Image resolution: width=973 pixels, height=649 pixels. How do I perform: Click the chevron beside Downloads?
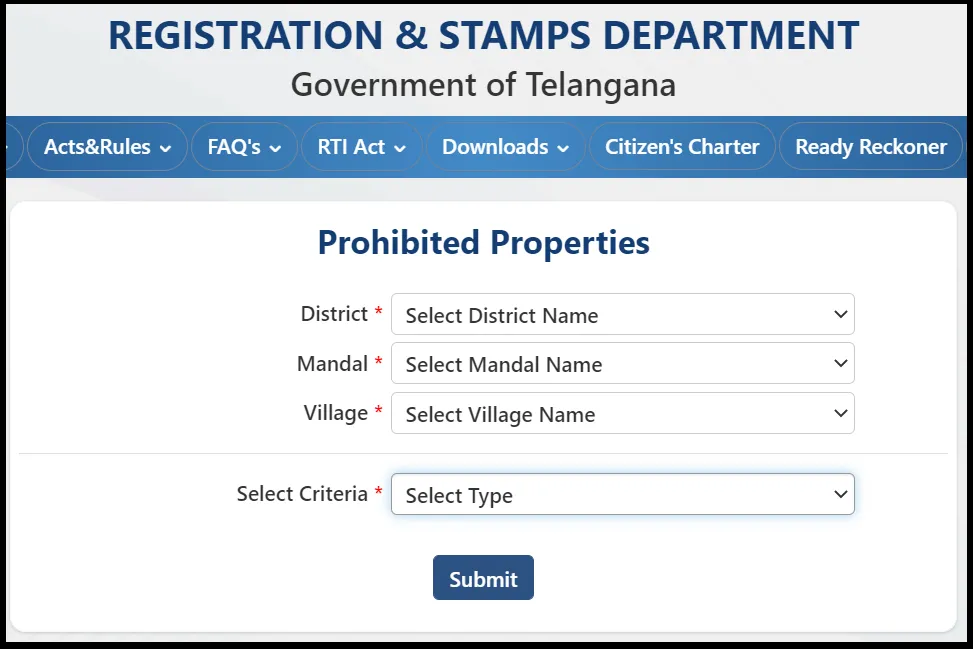(563, 148)
